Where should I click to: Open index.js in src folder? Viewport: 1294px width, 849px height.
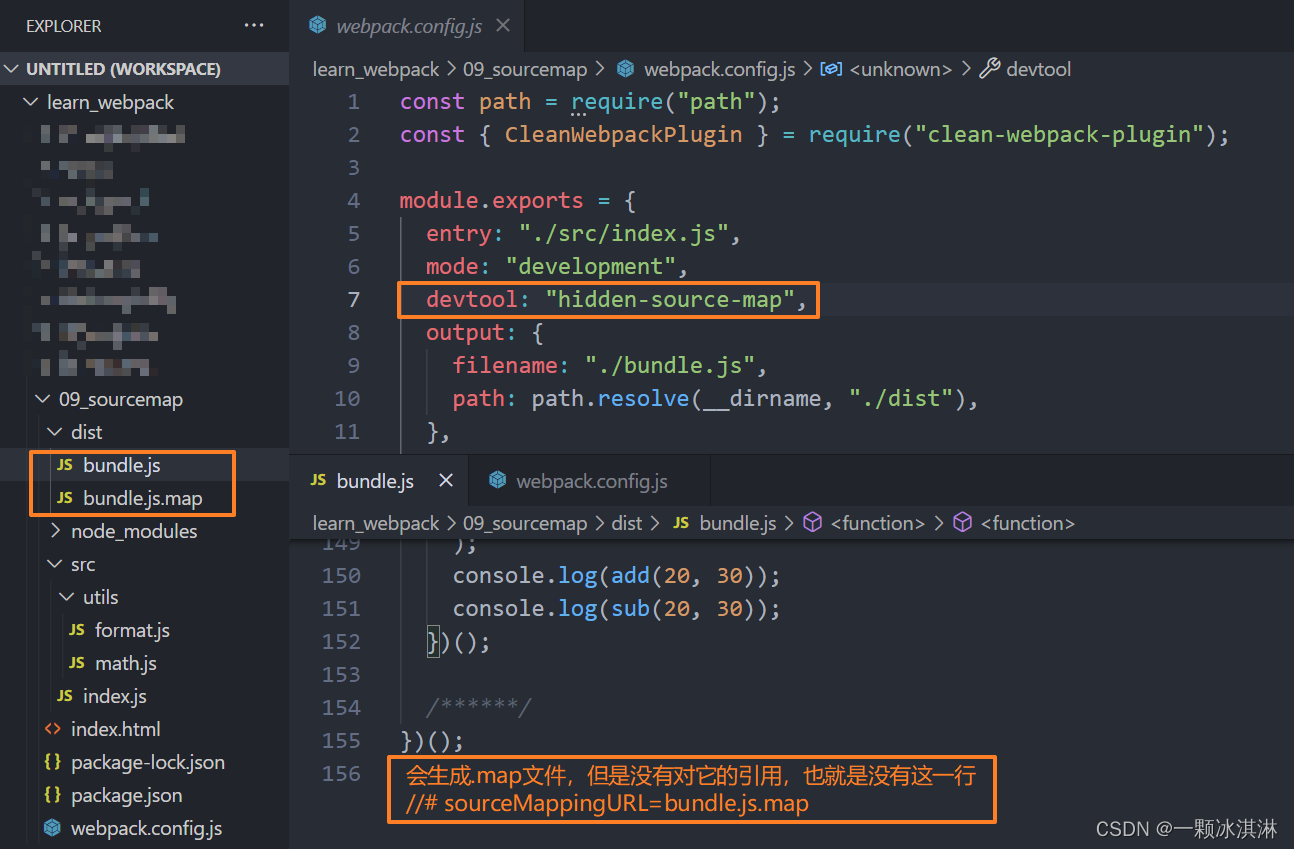(x=115, y=696)
